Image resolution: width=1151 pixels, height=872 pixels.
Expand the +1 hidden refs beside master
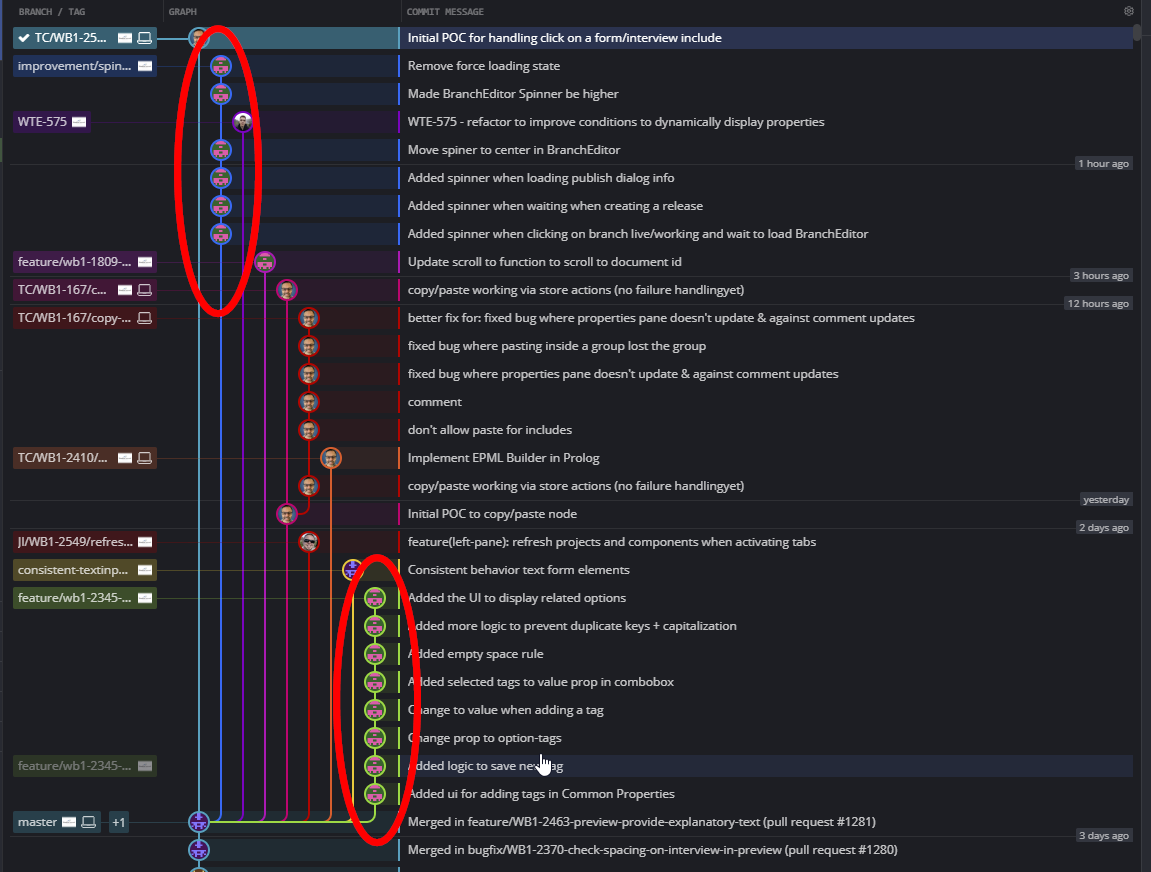[118, 822]
